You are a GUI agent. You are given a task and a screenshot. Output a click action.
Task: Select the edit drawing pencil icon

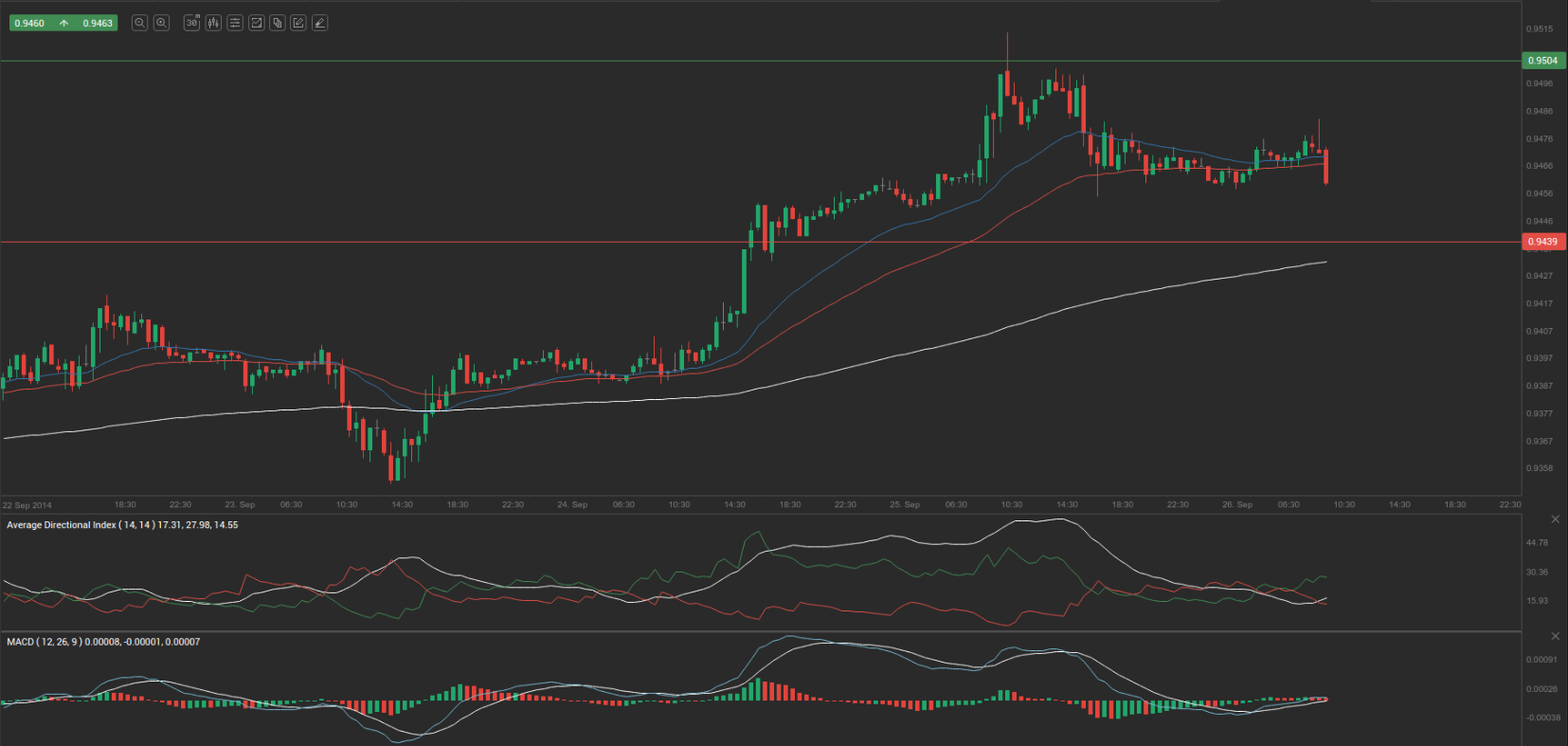(298, 23)
